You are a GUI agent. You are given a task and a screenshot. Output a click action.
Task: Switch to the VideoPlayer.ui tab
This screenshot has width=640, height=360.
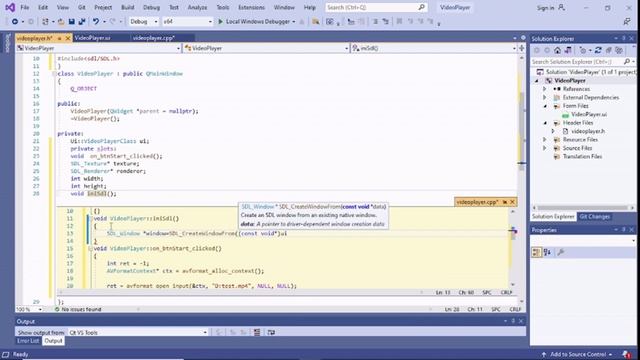click(92, 38)
